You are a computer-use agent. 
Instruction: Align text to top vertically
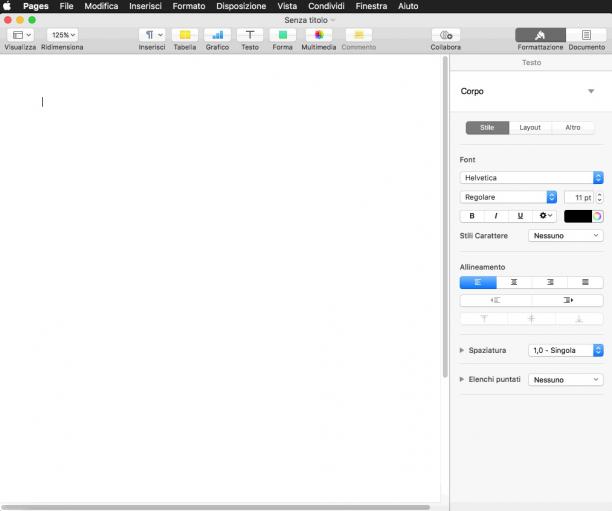tap(484, 319)
